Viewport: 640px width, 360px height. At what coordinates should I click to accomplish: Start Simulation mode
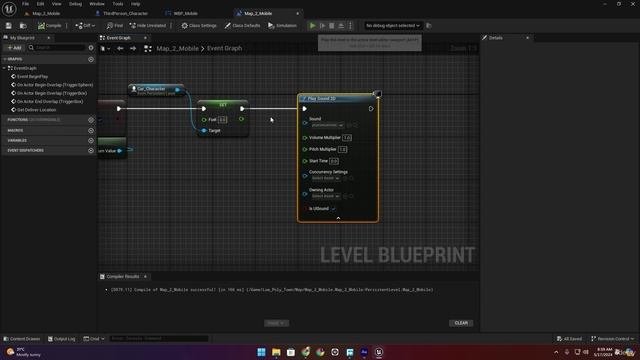pyautogui.click(x=282, y=26)
